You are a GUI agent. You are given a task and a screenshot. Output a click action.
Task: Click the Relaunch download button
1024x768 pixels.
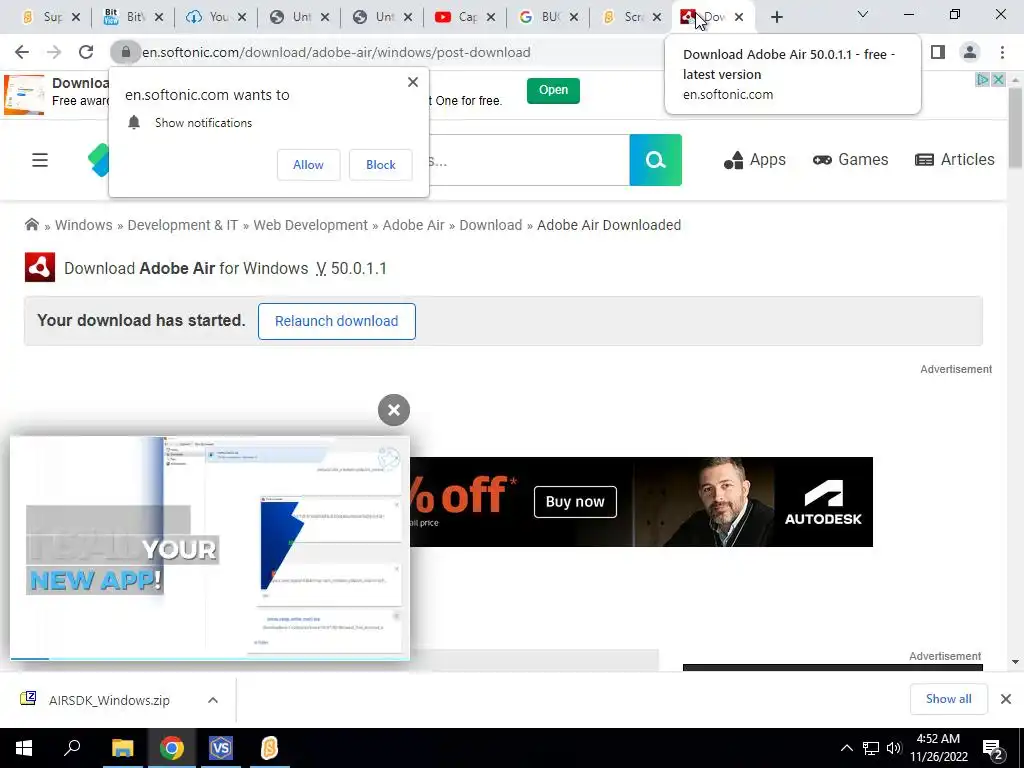tap(336, 321)
